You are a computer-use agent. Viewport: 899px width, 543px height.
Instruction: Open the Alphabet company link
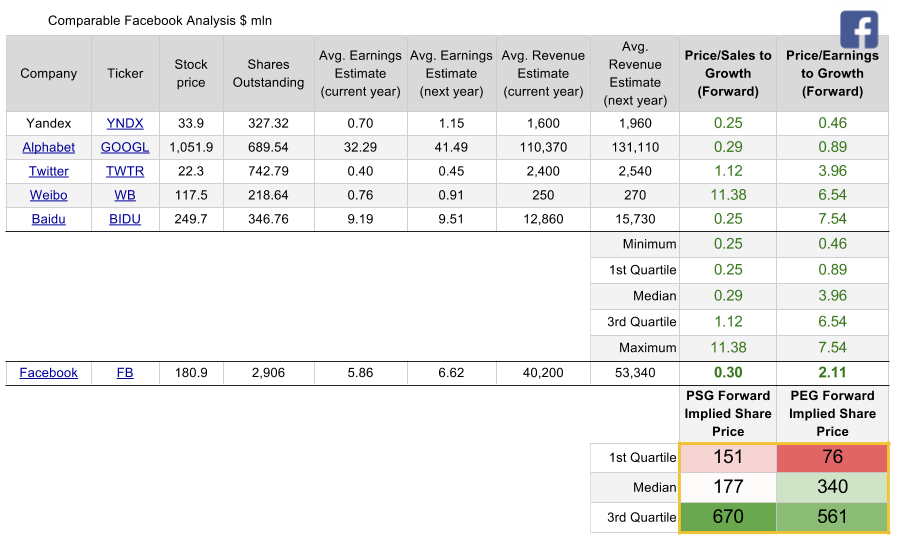48,147
